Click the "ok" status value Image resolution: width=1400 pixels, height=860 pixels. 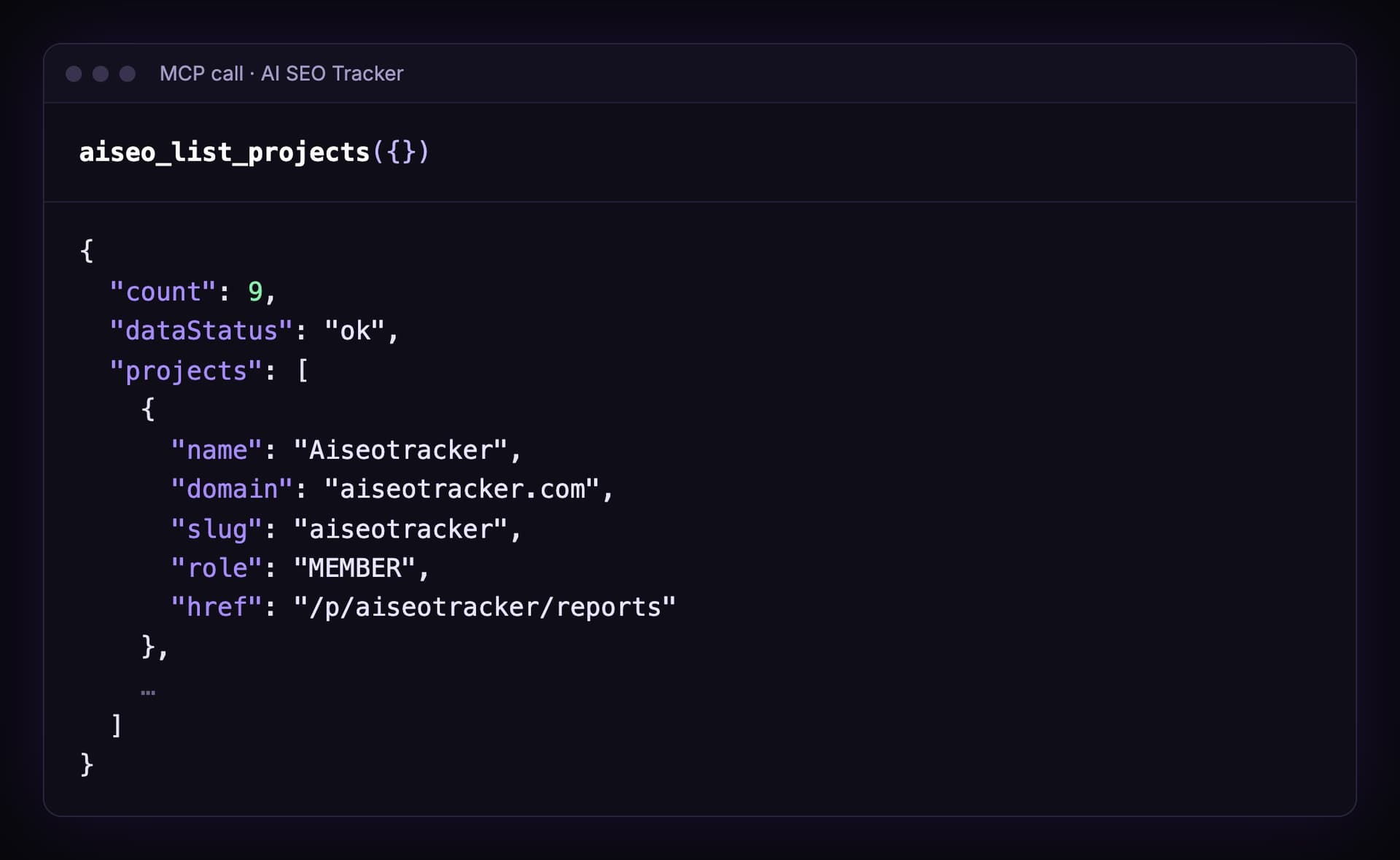(x=354, y=331)
